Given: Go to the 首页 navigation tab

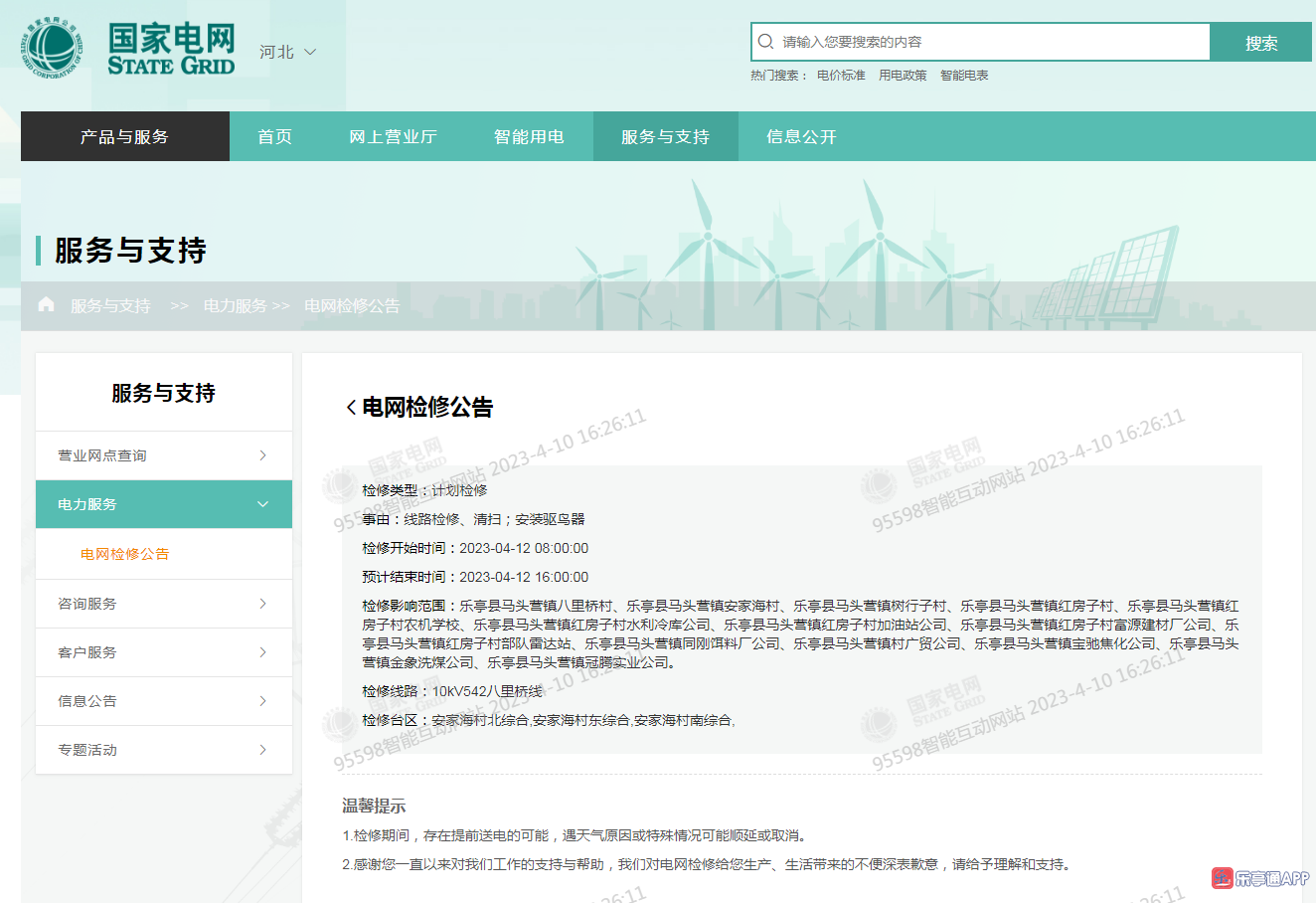Looking at the screenshot, I should [x=274, y=137].
